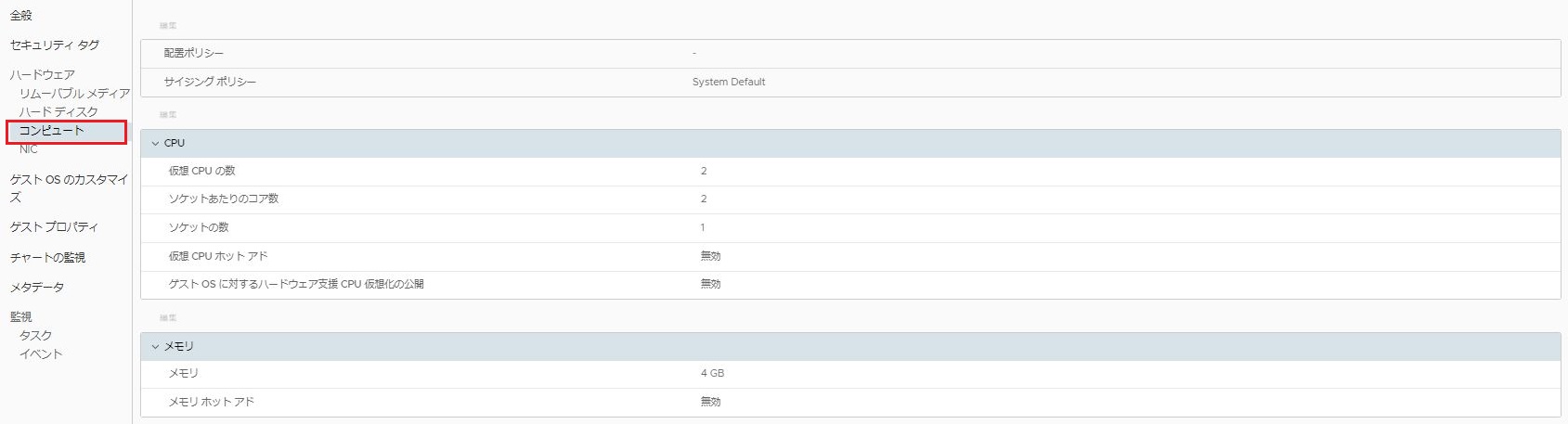Open イベント under 監視

click(41, 353)
